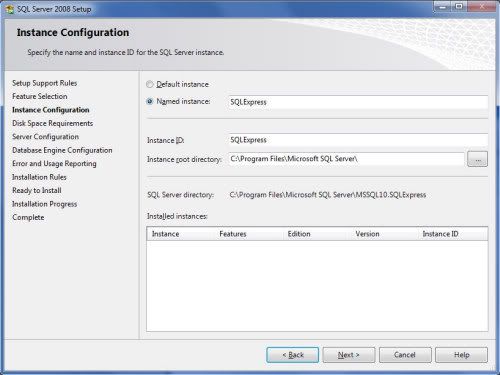Open the root directory browse (...) button
This screenshot has height=375, width=500.
[477, 159]
